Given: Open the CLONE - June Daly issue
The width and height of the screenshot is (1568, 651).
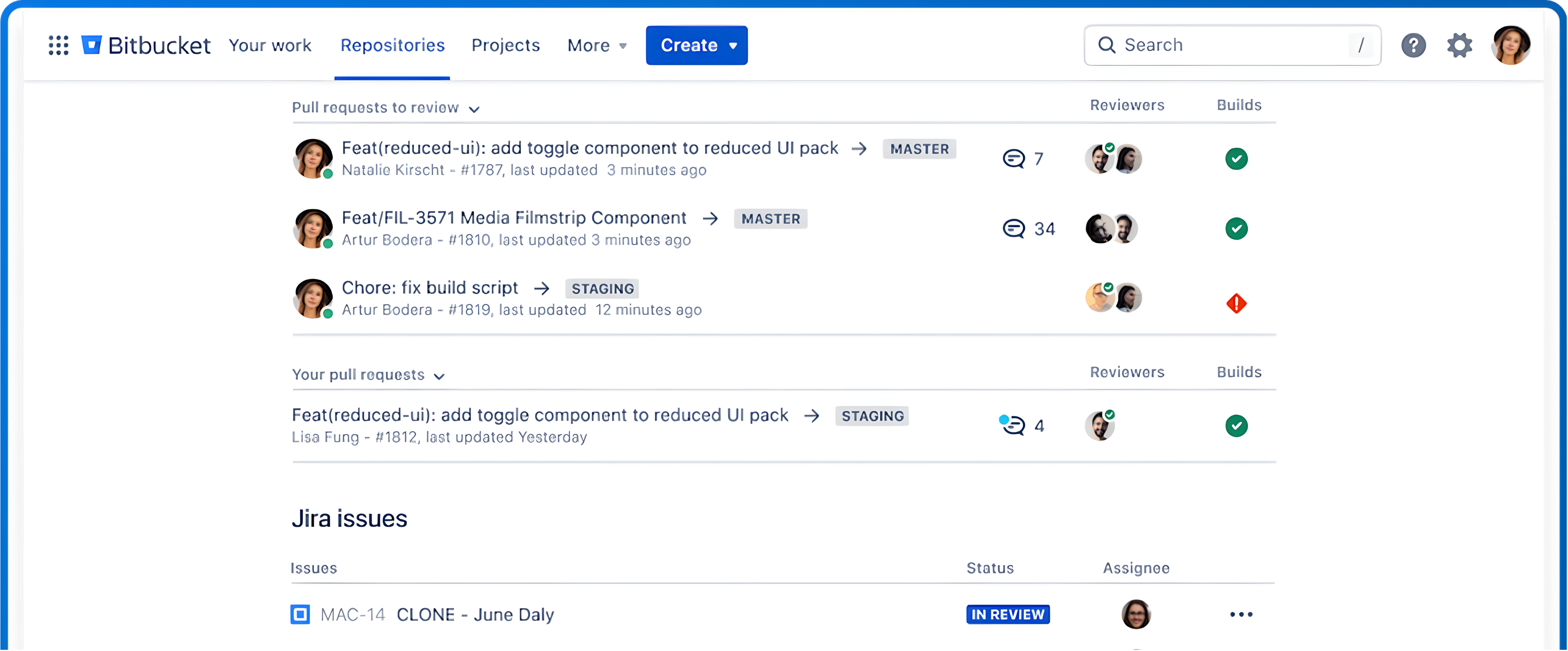Looking at the screenshot, I should [x=475, y=615].
